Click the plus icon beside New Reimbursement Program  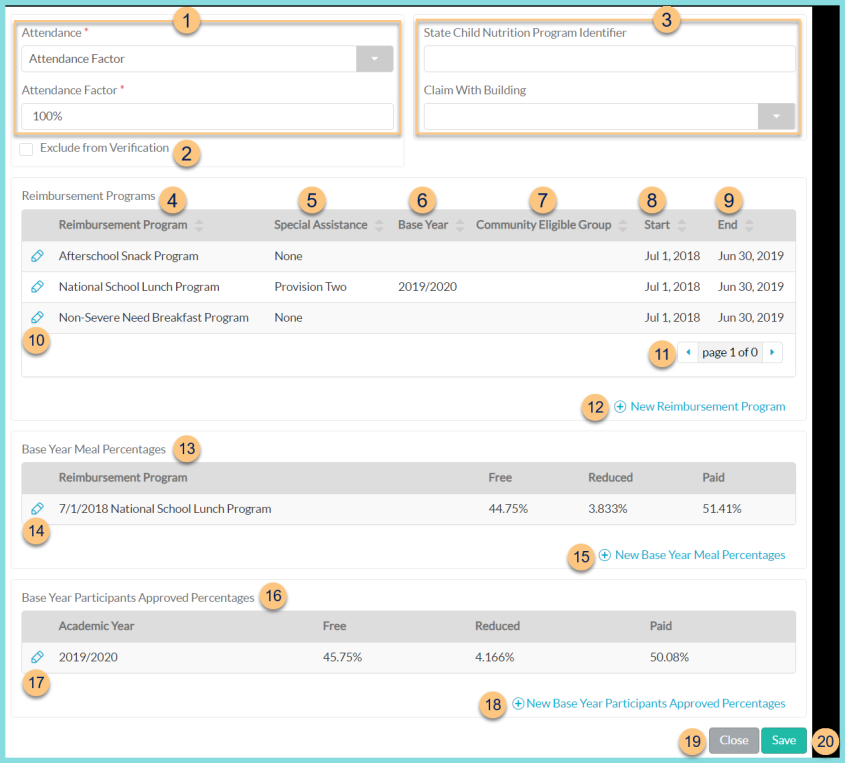tap(620, 407)
